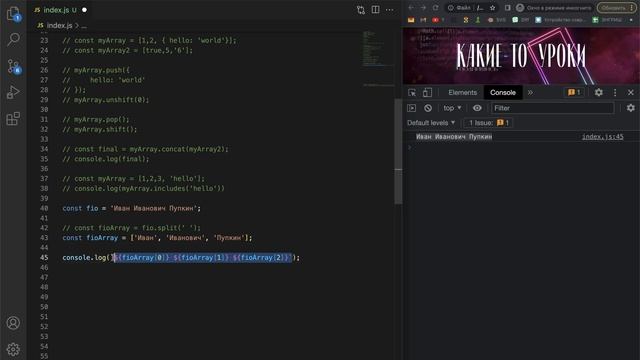The height and width of the screenshot is (360, 640).
Task: Click the Incognito mode profile indicator
Action: coord(553,8)
